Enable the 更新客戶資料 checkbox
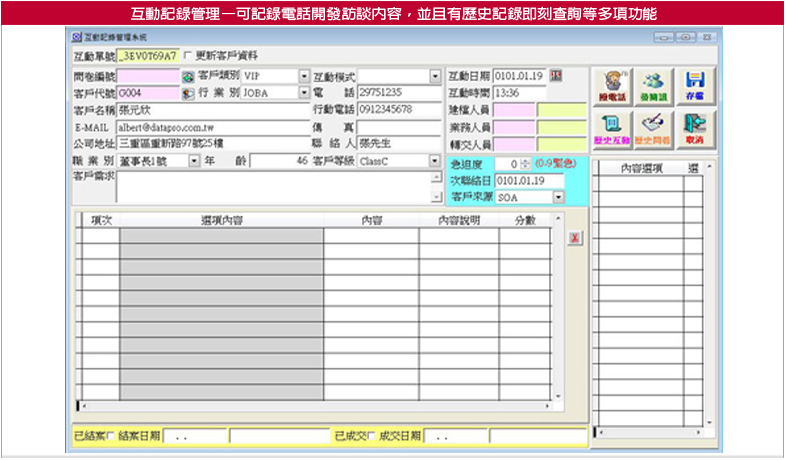This screenshot has width=786, height=460. pyautogui.click(x=188, y=55)
